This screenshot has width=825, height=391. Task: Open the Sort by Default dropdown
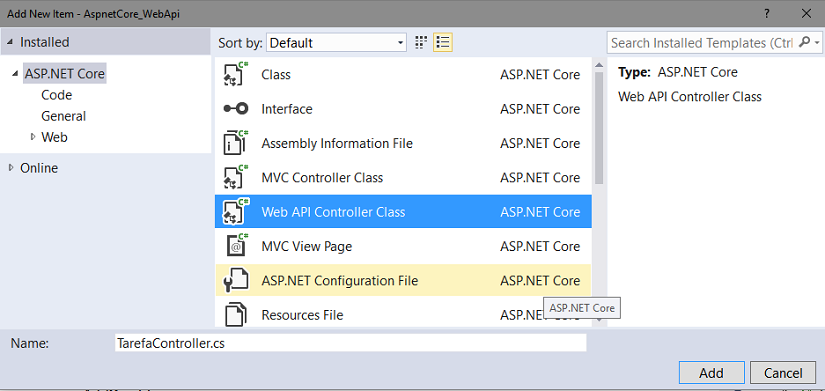(336, 43)
